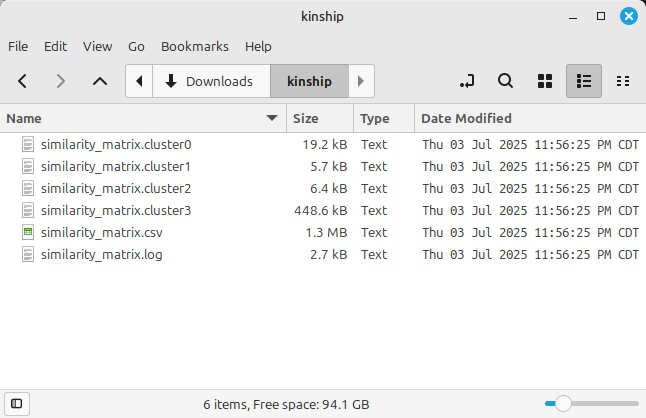
Task: Switch to list view
Action: [584, 81]
